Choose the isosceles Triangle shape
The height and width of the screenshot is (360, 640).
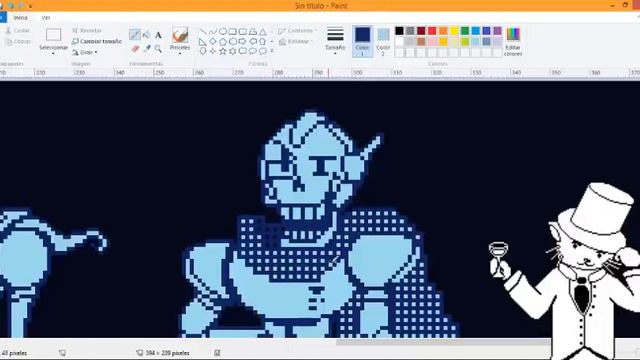pos(263,32)
